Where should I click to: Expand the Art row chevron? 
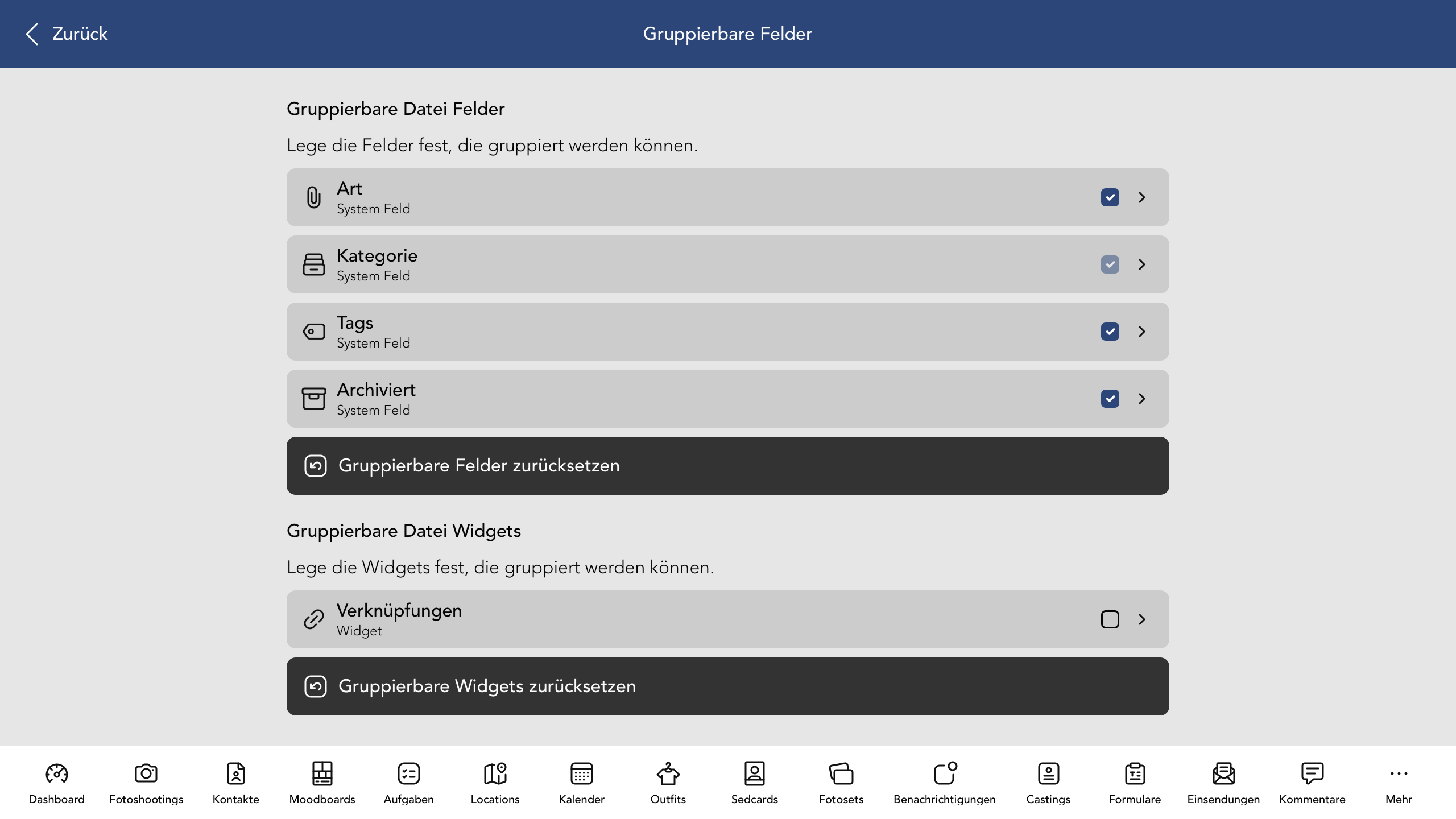point(1141,197)
